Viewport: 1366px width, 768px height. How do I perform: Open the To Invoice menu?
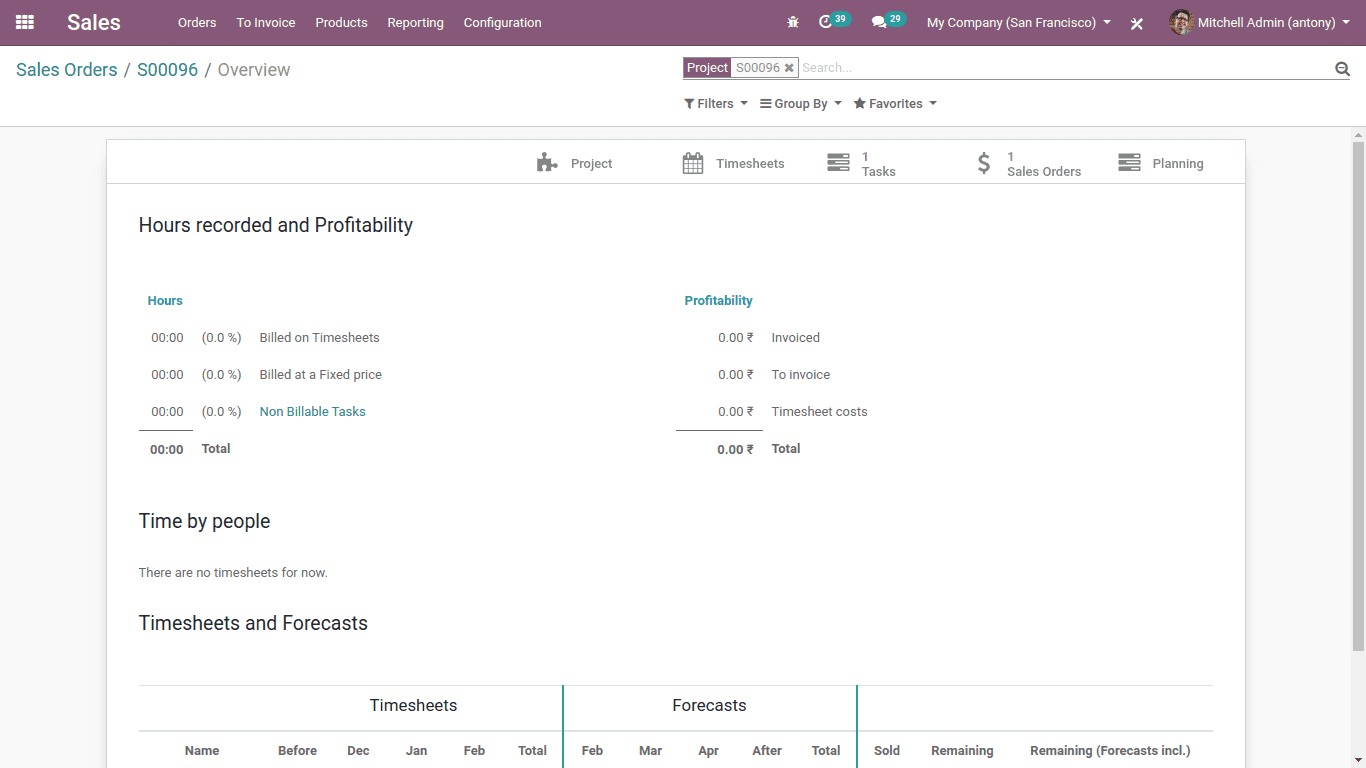coord(266,22)
